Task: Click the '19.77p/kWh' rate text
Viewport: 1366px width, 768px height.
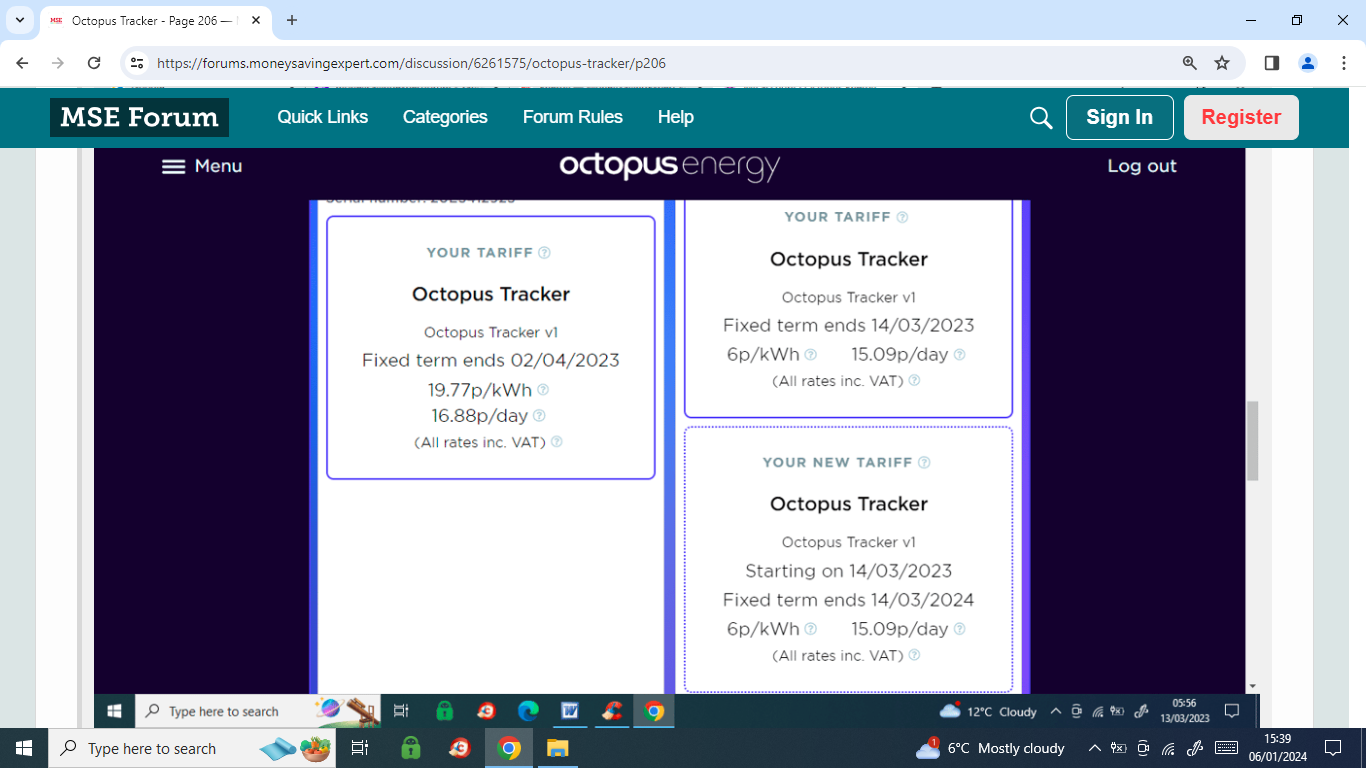Action: click(480, 390)
